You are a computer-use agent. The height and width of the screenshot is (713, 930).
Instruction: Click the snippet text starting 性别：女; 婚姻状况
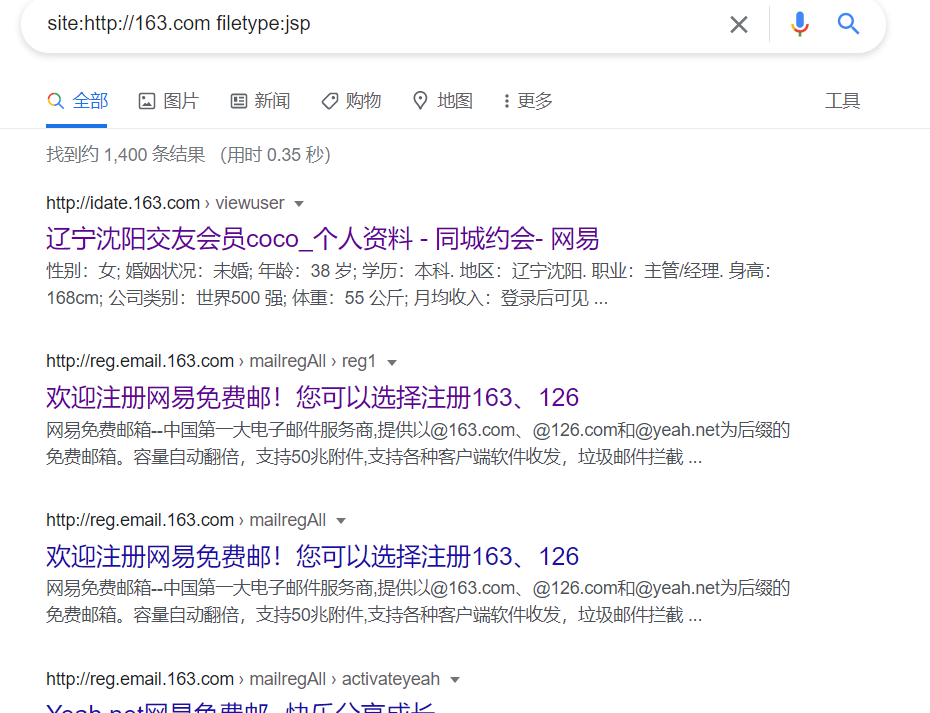[x=408, y=284]
